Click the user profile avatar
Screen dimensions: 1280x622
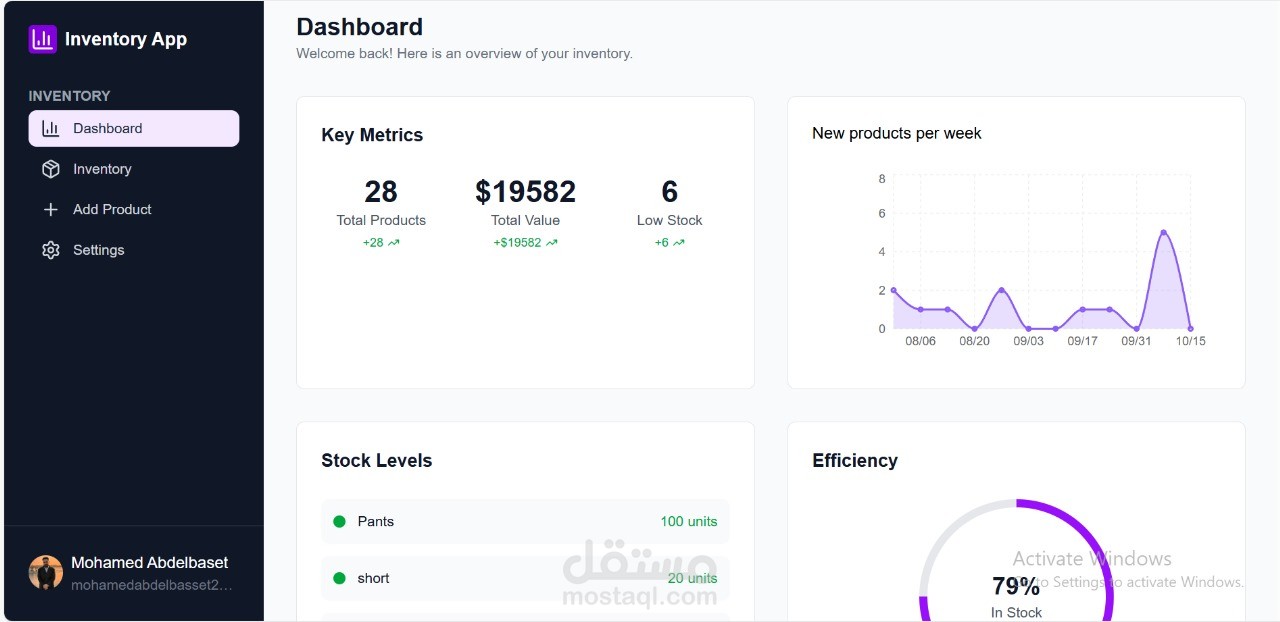click(46, 572)
